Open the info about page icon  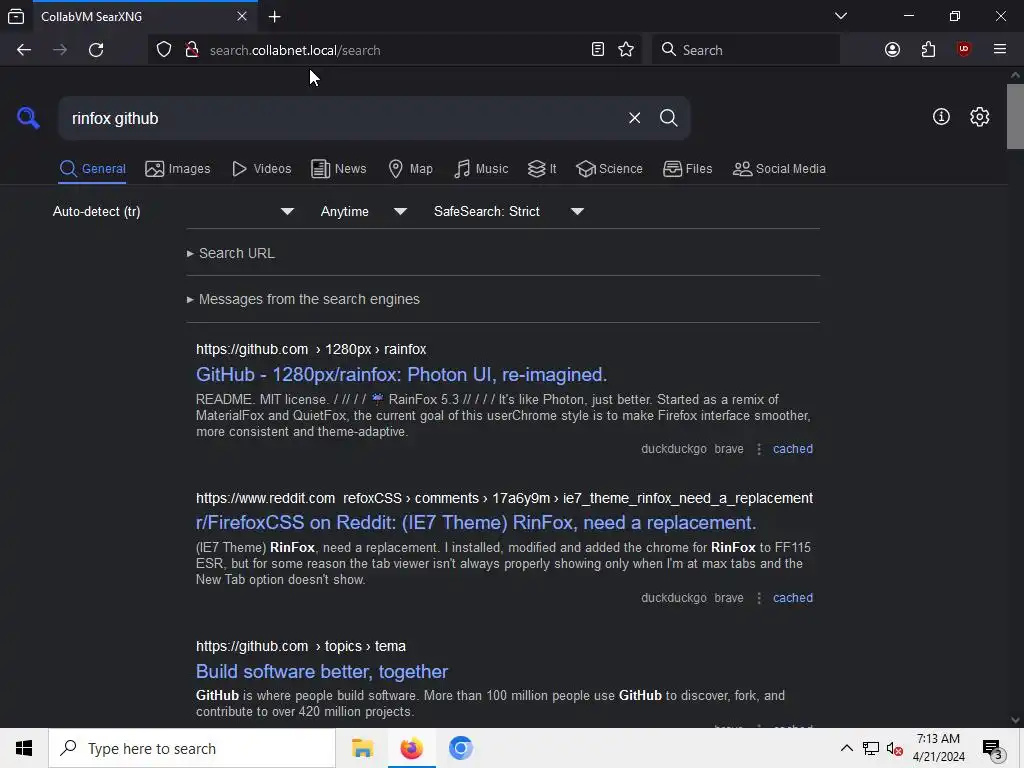click(941, 117)
